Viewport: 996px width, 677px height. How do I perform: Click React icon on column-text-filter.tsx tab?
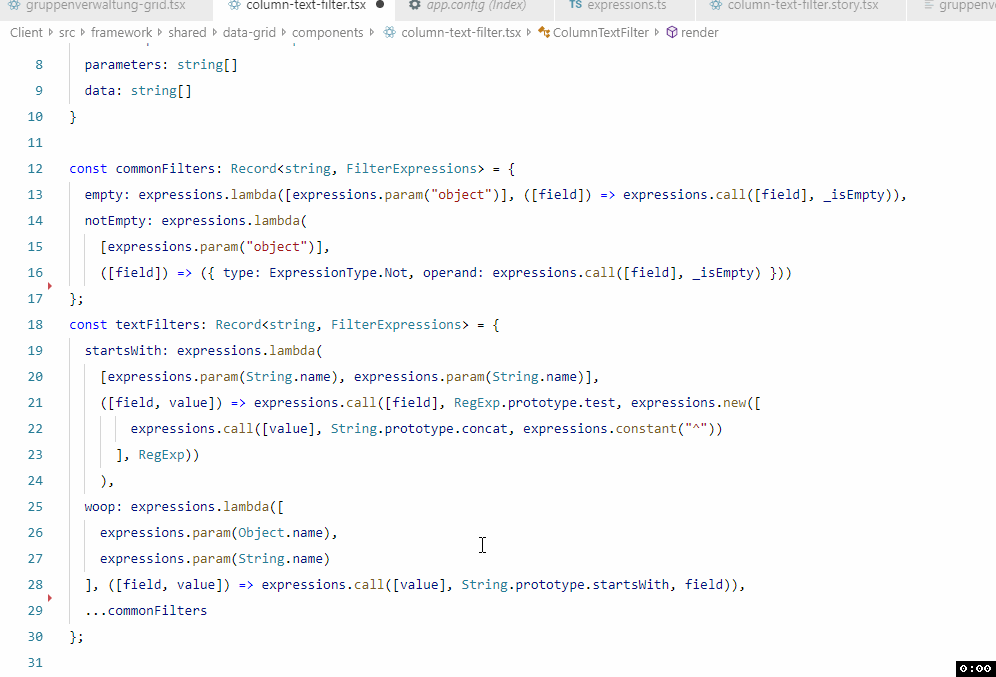click(234, 5)
